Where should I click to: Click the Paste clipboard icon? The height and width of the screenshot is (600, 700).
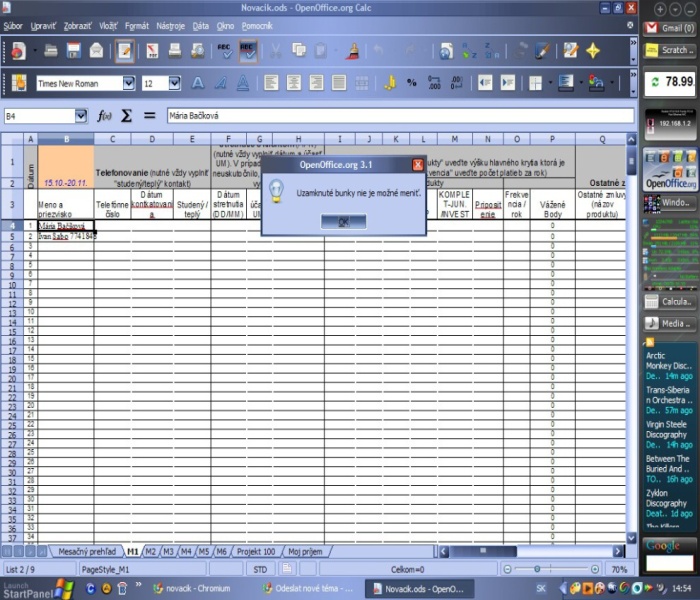coord(321,51)
